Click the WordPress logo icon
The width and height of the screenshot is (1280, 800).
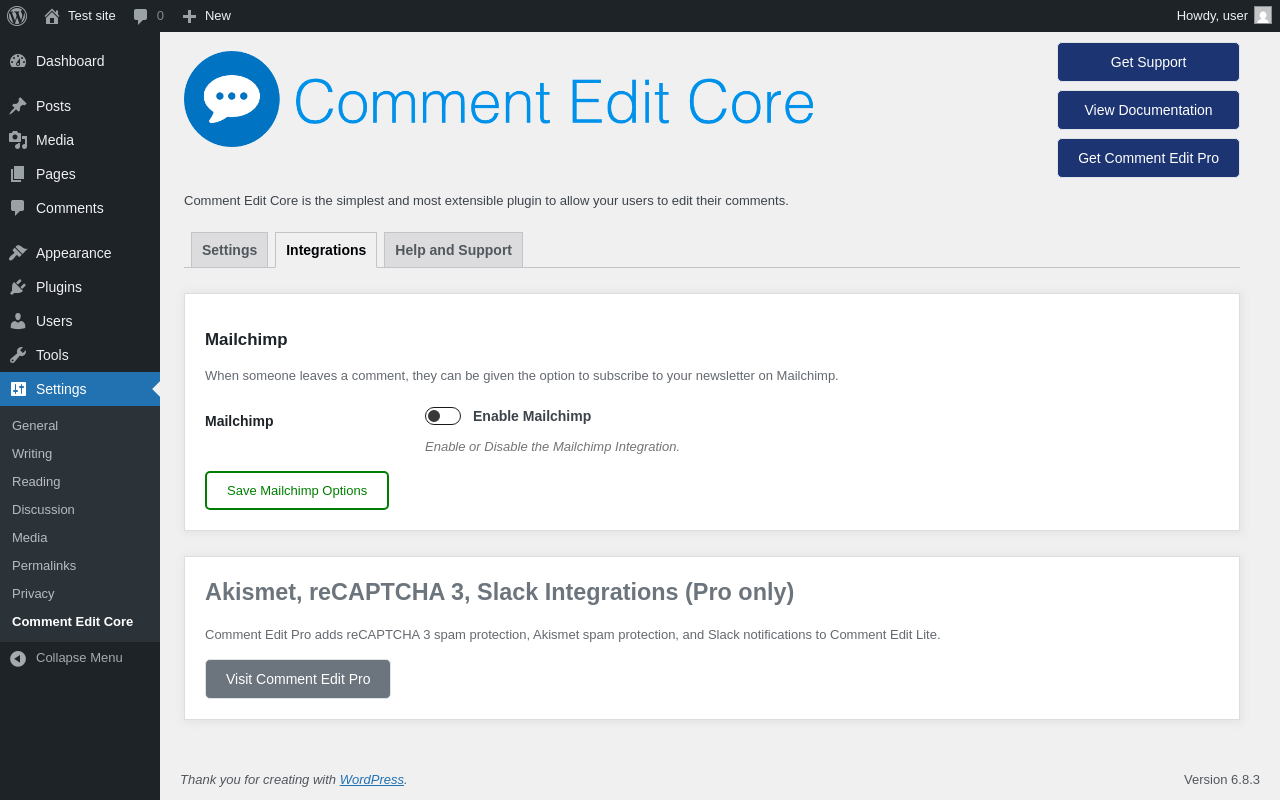17,16
